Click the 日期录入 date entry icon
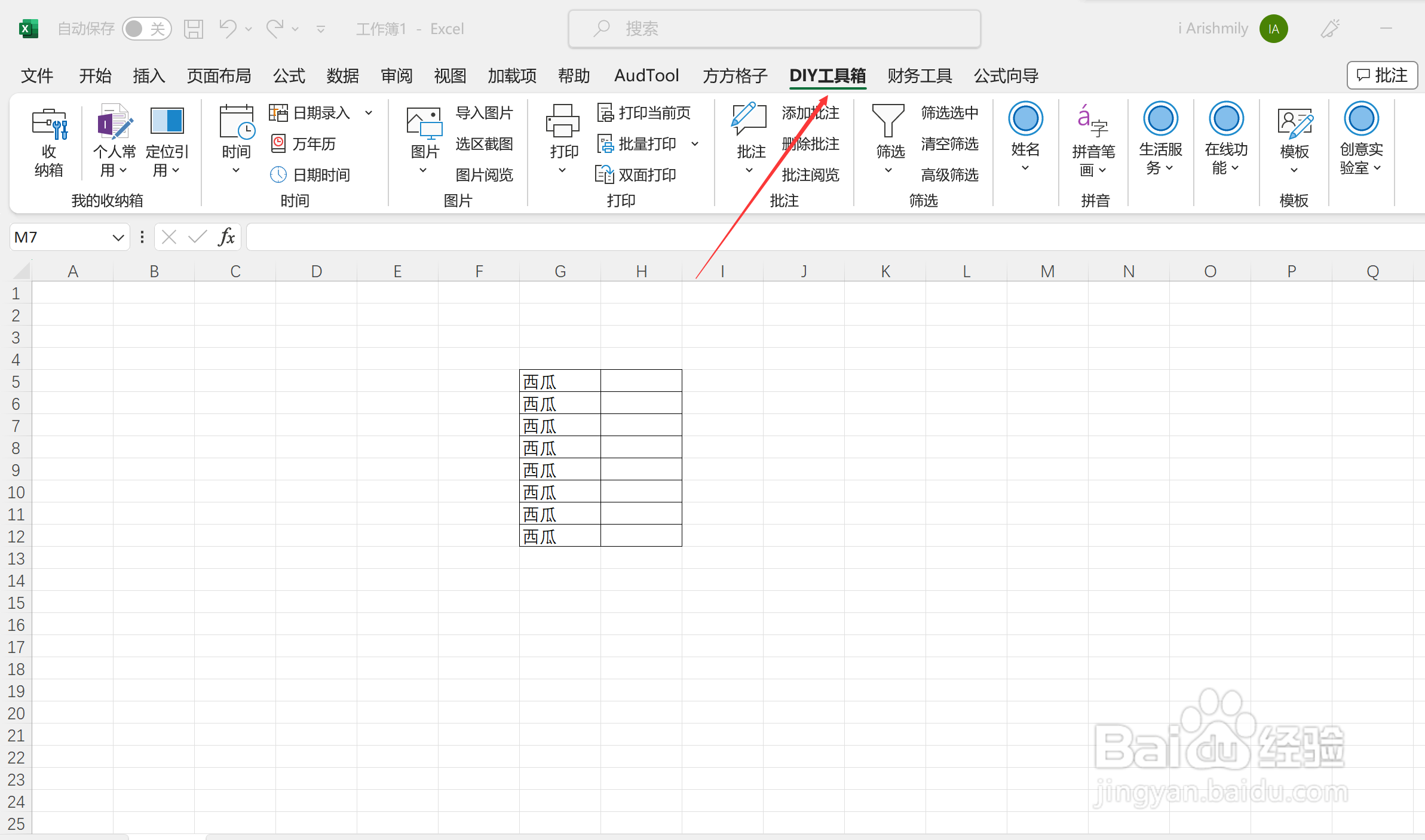This screenshot has width=1425, height=840. coord(278,112)
